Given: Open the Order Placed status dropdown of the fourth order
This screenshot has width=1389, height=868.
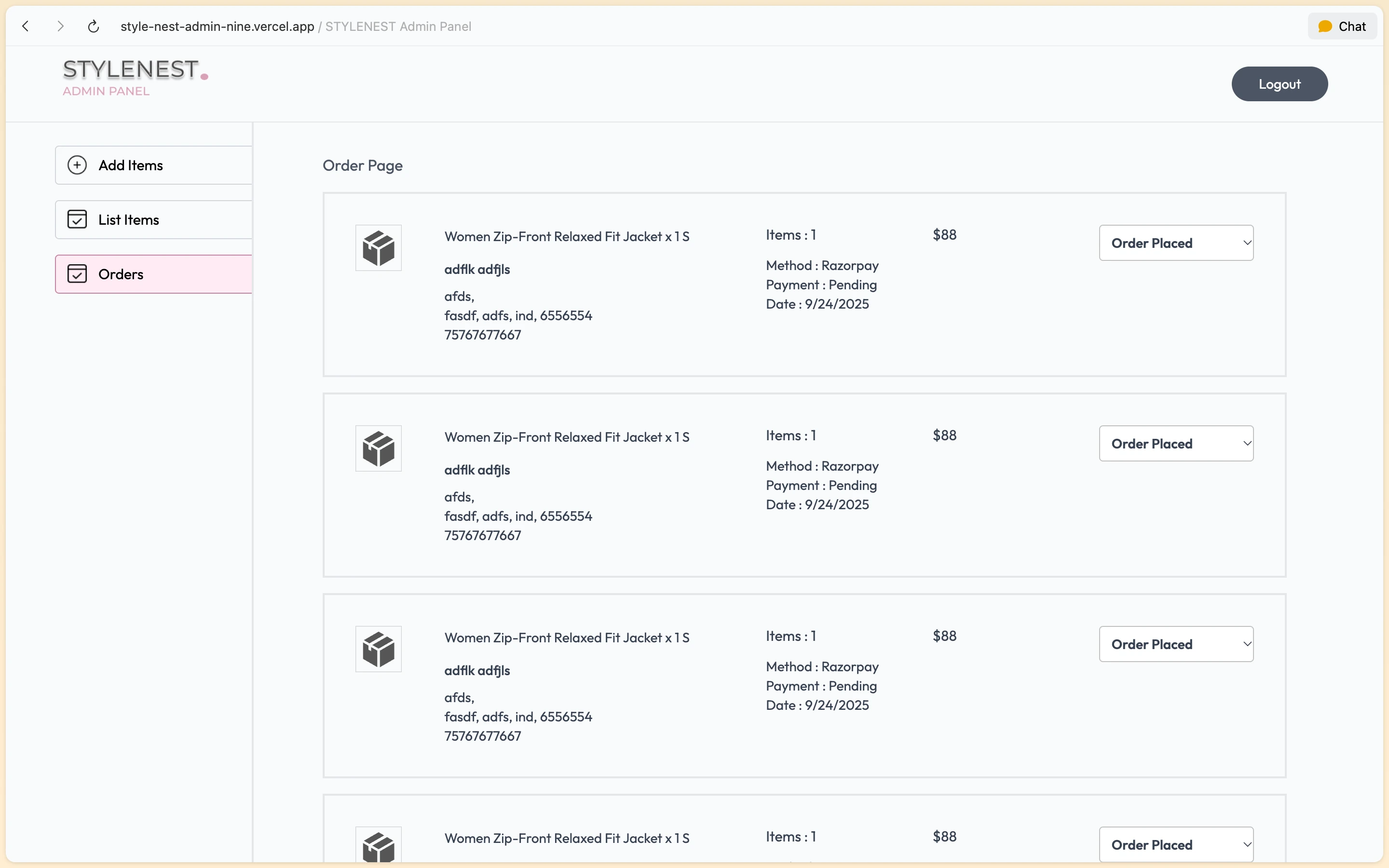Looking at the screenshot, I should point(1176,844).
